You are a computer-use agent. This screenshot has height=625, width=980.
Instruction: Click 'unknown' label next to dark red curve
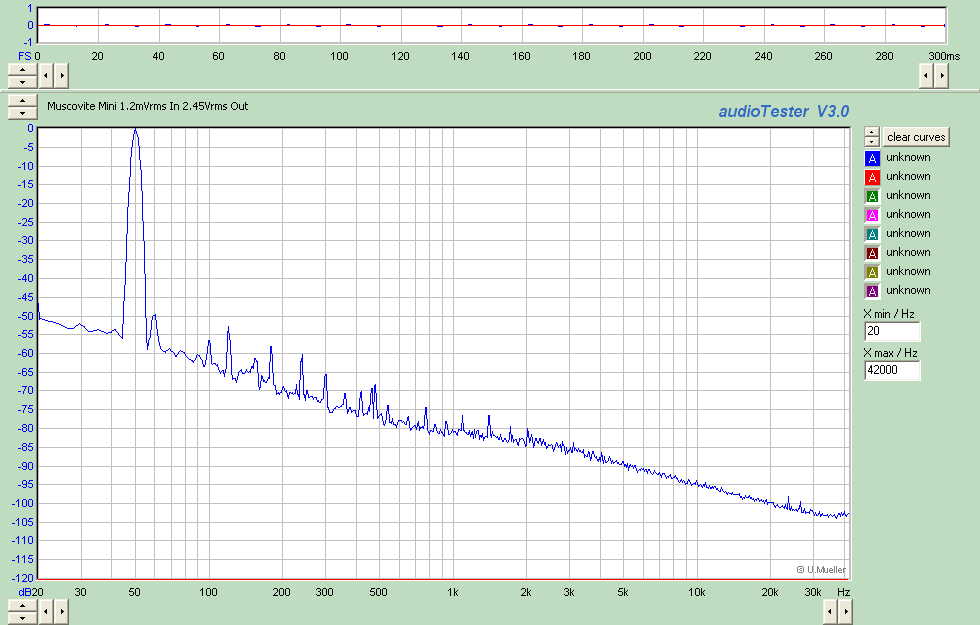(908, 252)
